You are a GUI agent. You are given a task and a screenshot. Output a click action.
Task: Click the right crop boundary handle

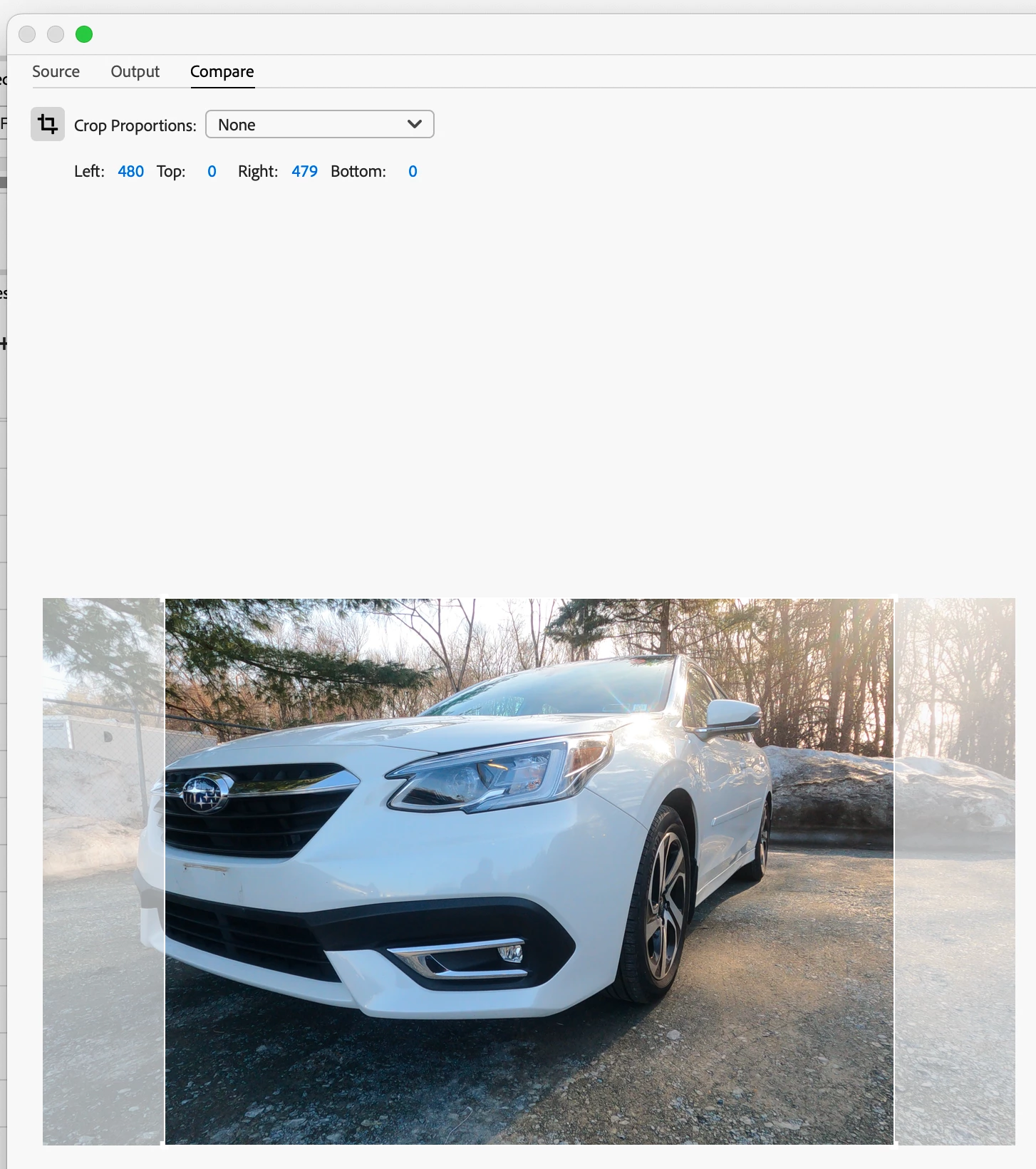894,871
